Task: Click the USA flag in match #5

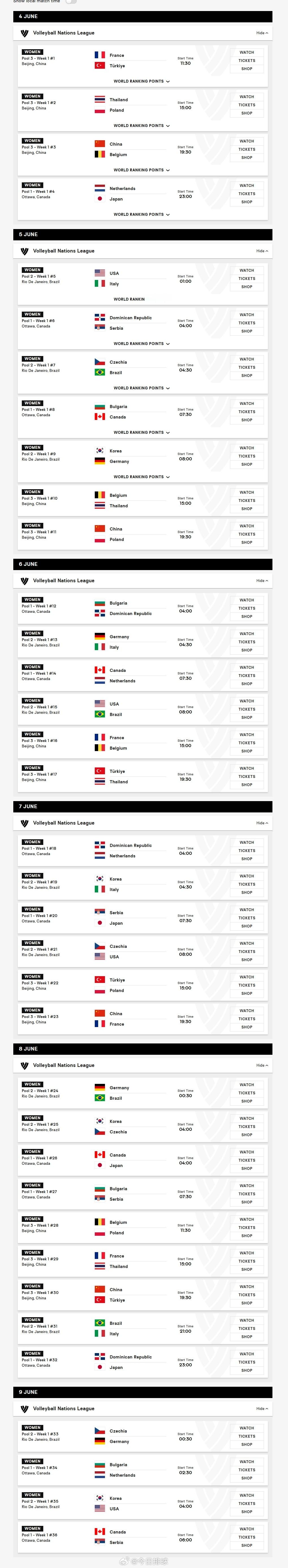Action: (100, 273)
